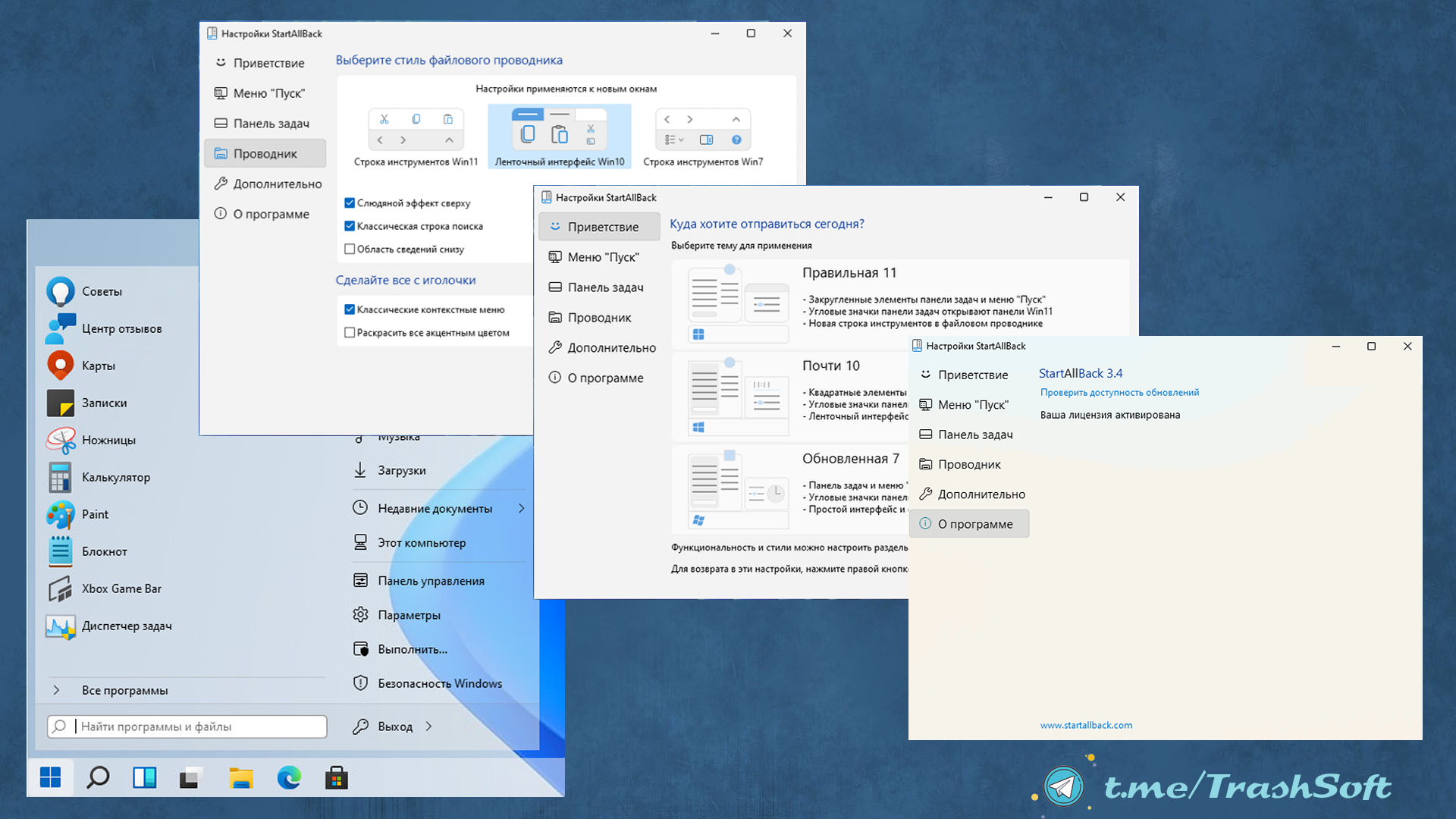This screenshot has height=819, width=1456.
Task: Open О программе tab in explorer settings window
Action: [x=265, y=214]
